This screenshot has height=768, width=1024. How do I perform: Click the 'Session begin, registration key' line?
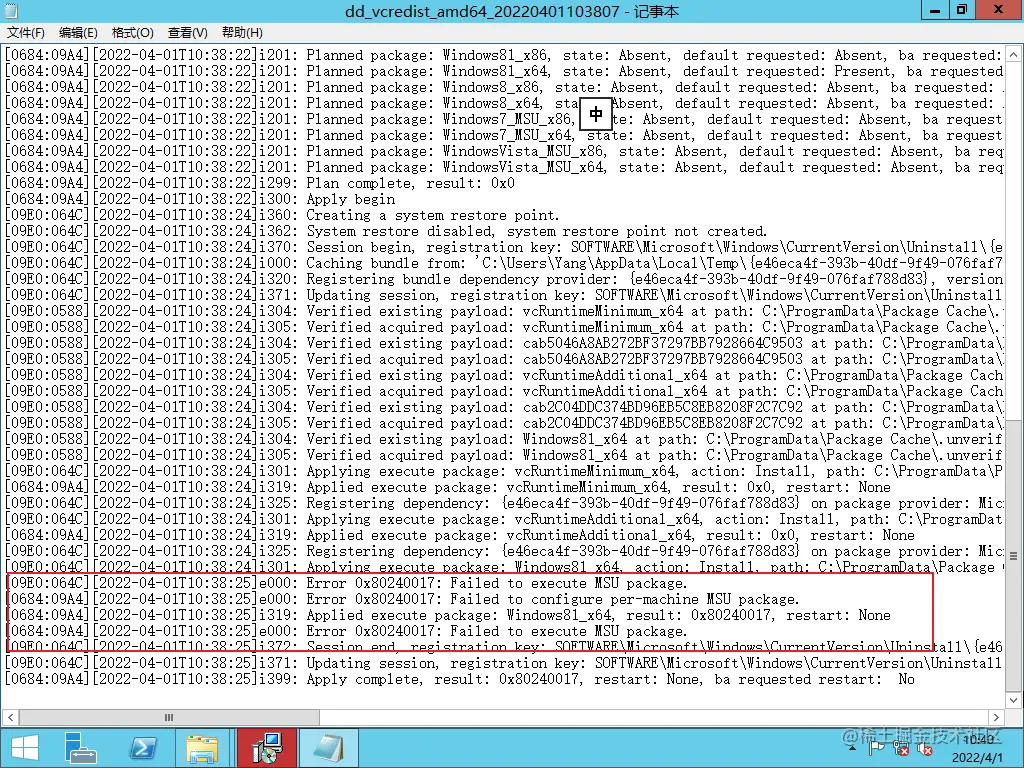coord(504,248)
